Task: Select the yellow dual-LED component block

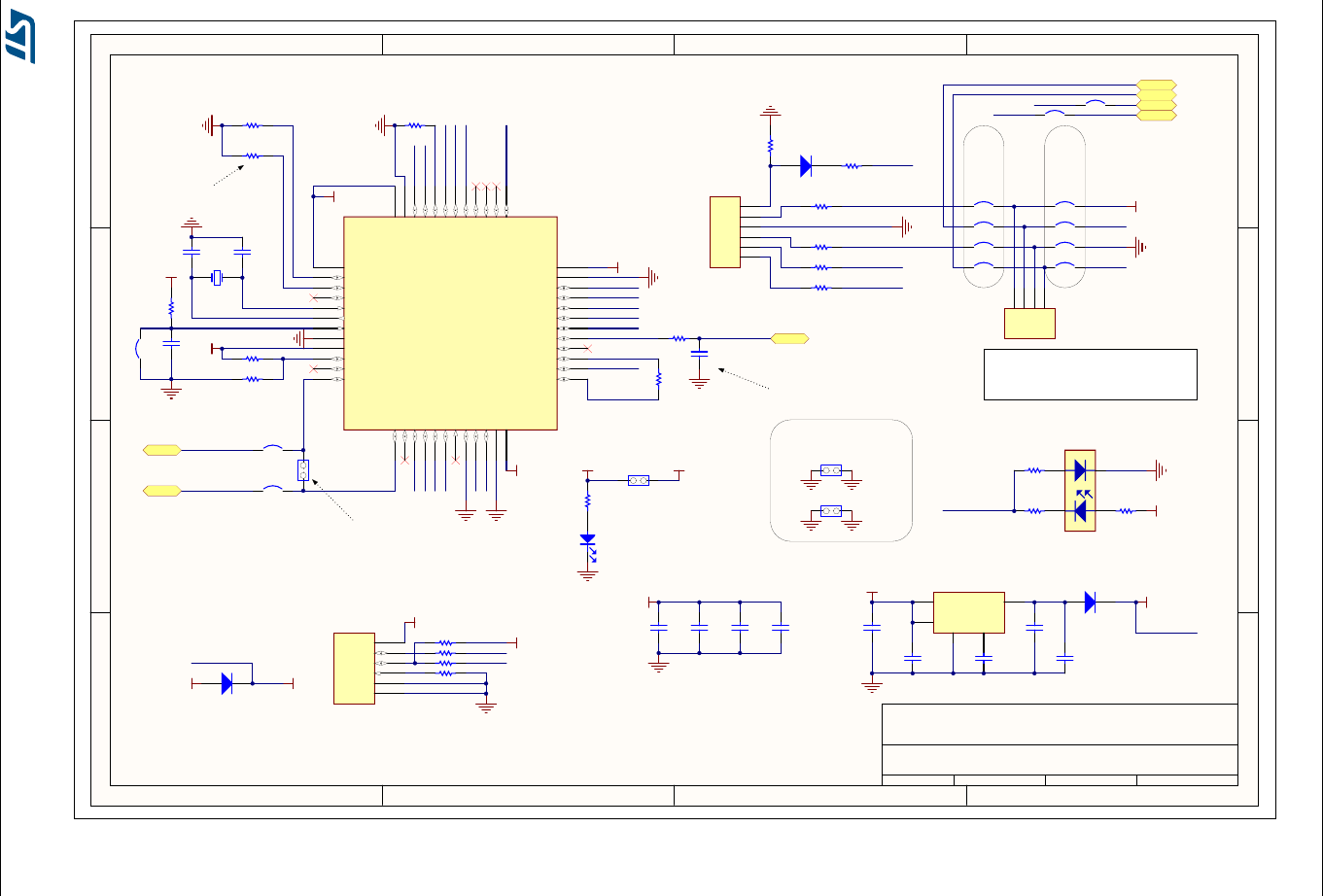Action: (x=1080, y=490)
